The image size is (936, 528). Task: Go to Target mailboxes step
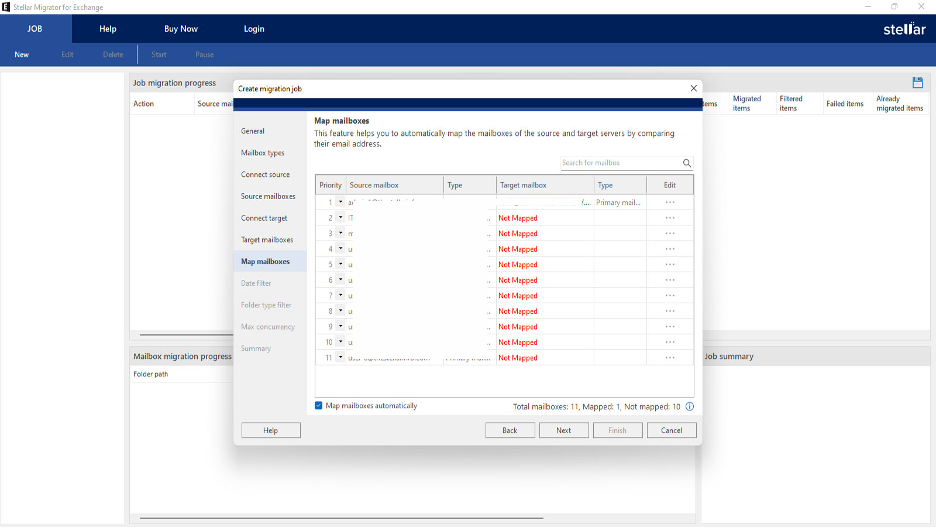267,240
